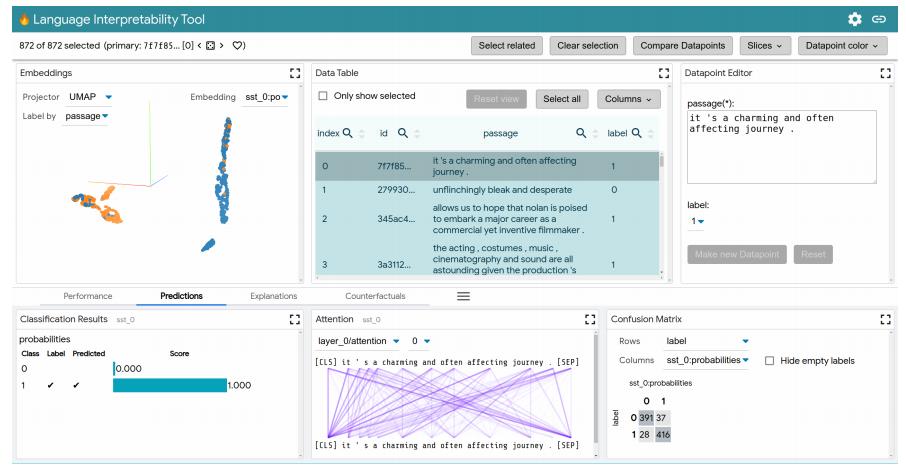Maximize the Embeddings panel
The height and width of the screenshot is (474, 906).
click(295, 73)
